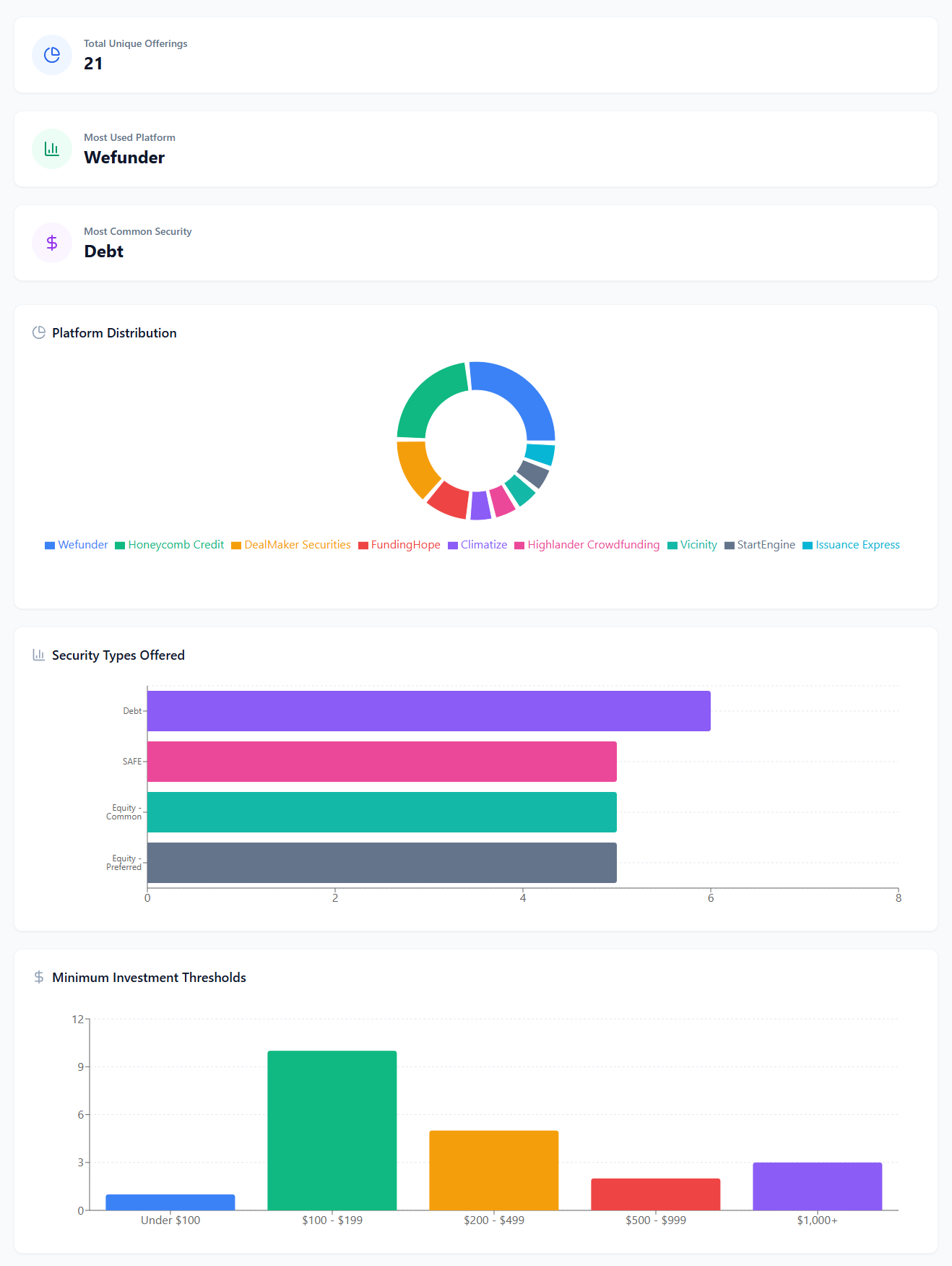Viewport: 952px width, 1266px height.
Task: Click the $1,000+ axis label
Action: click(x=818, y=1220)
